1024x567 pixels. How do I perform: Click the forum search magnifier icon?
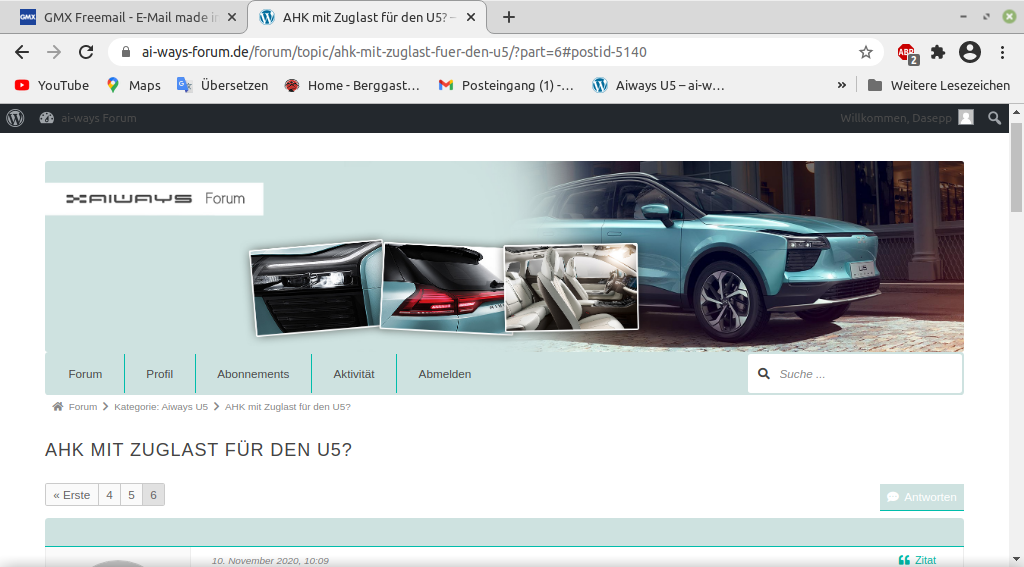(x=763, y=374)
